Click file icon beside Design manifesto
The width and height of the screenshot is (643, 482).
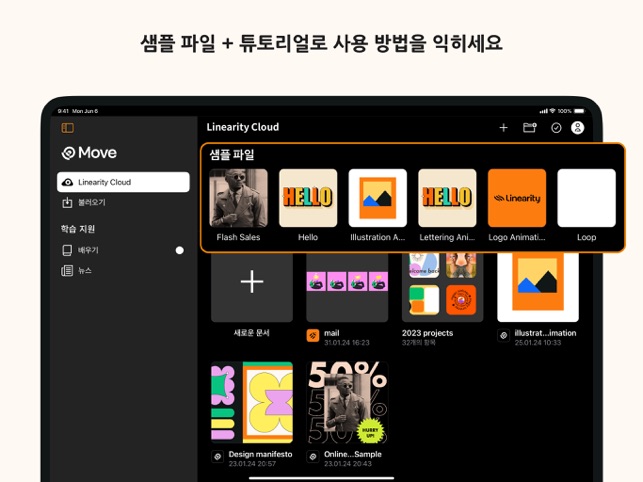tap(218, 457)
